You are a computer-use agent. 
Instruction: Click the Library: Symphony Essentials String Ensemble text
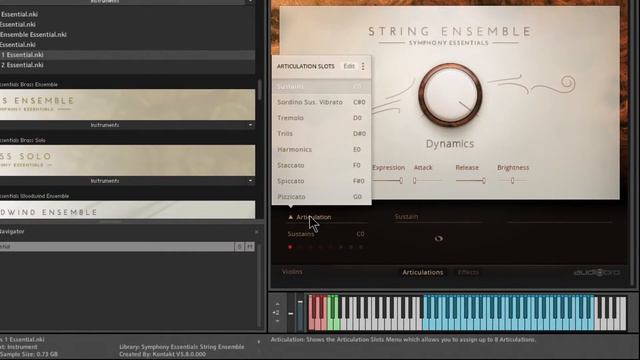pos(182,347)
